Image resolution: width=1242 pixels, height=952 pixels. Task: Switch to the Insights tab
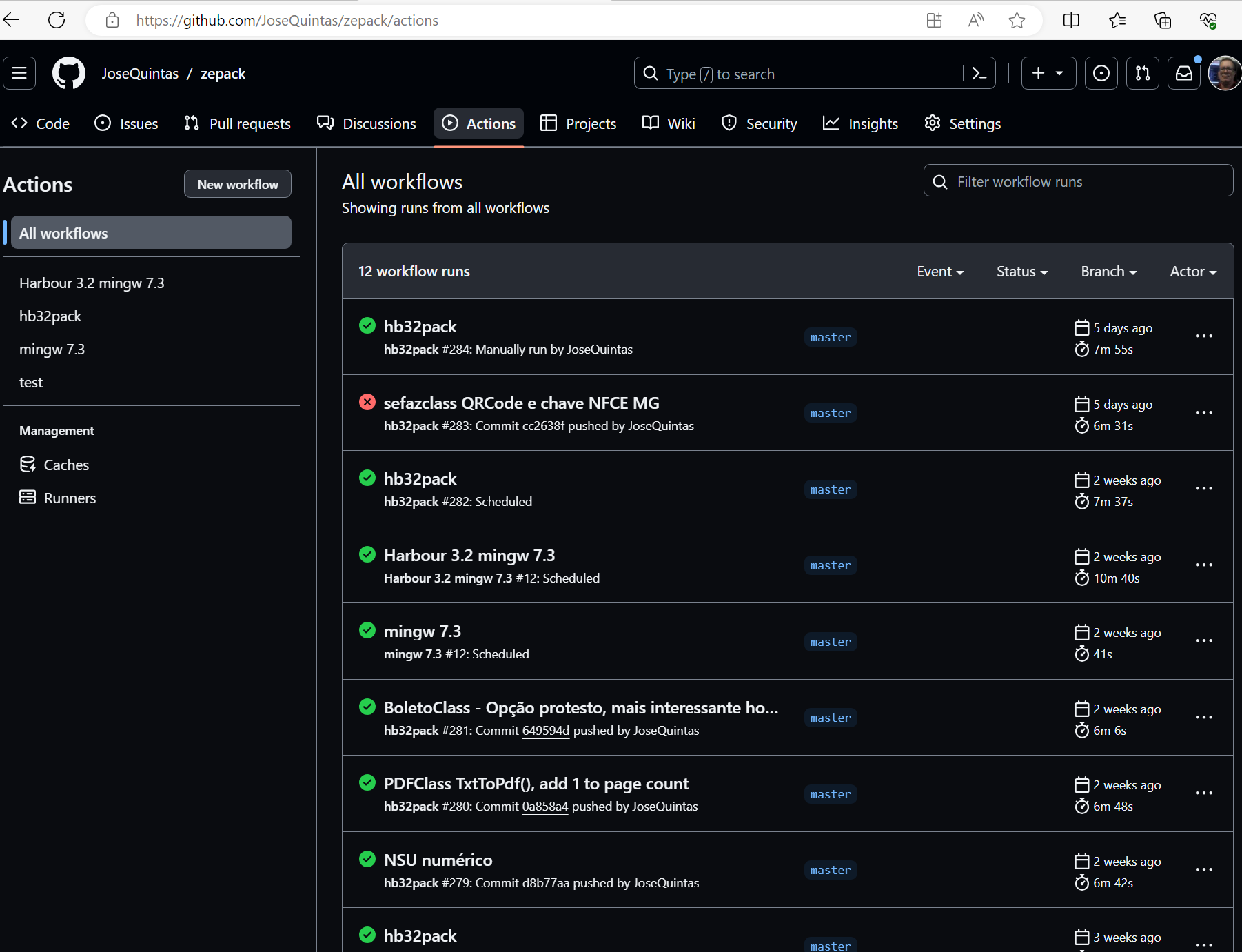861,124
